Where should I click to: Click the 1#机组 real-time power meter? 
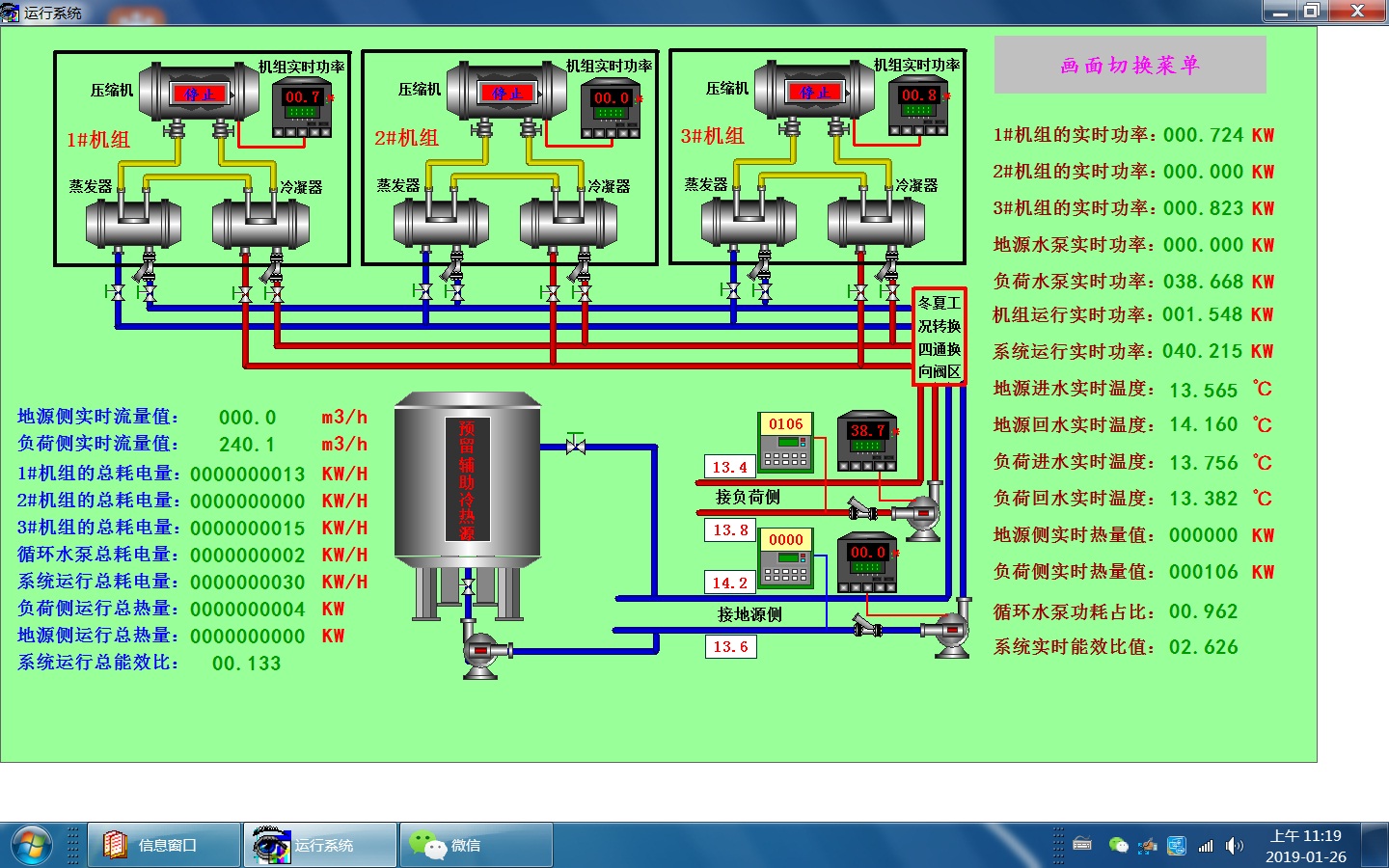click(302, 109)
